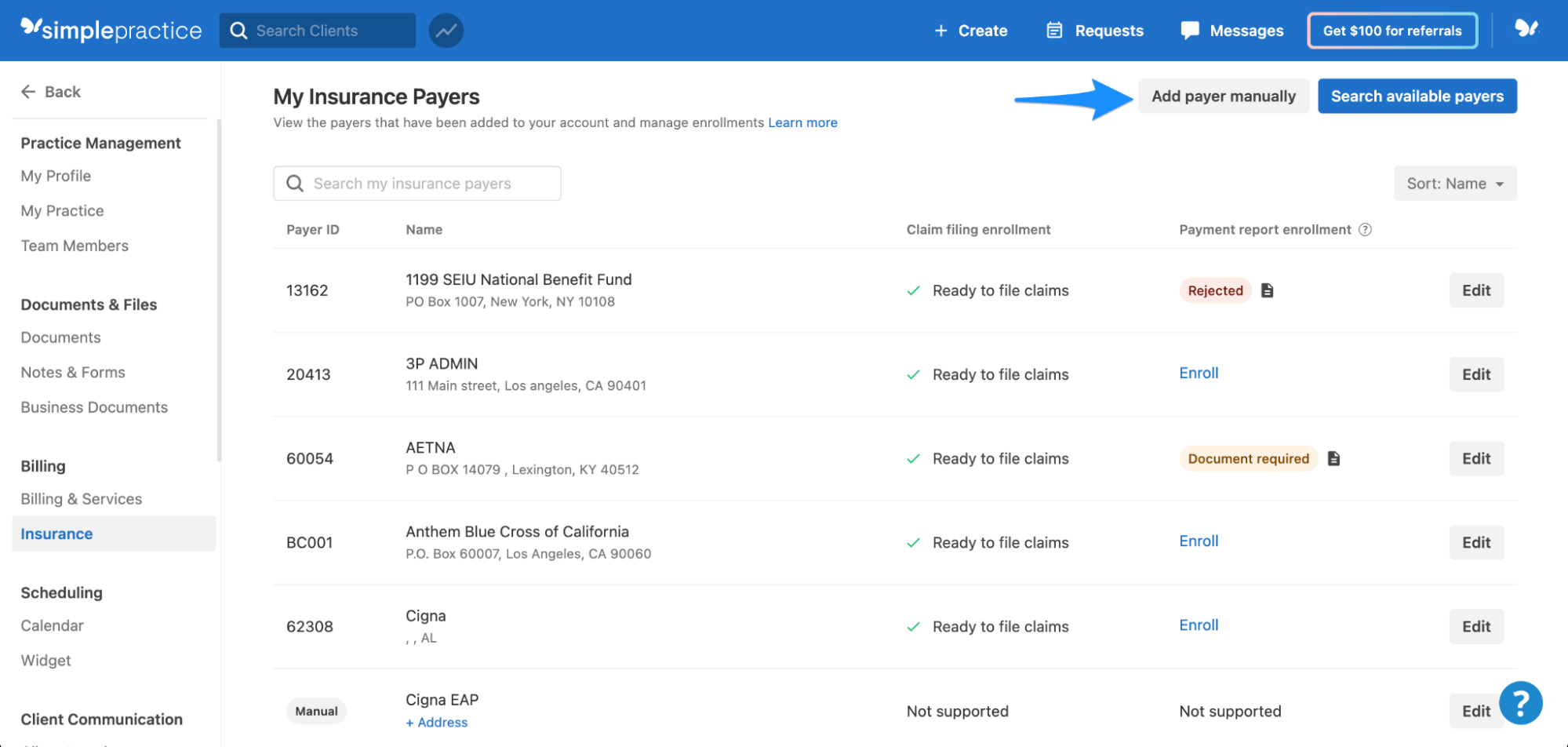Select Insurance in sidebar
This screenshot has height=747, width=1568.
point(114,534)
